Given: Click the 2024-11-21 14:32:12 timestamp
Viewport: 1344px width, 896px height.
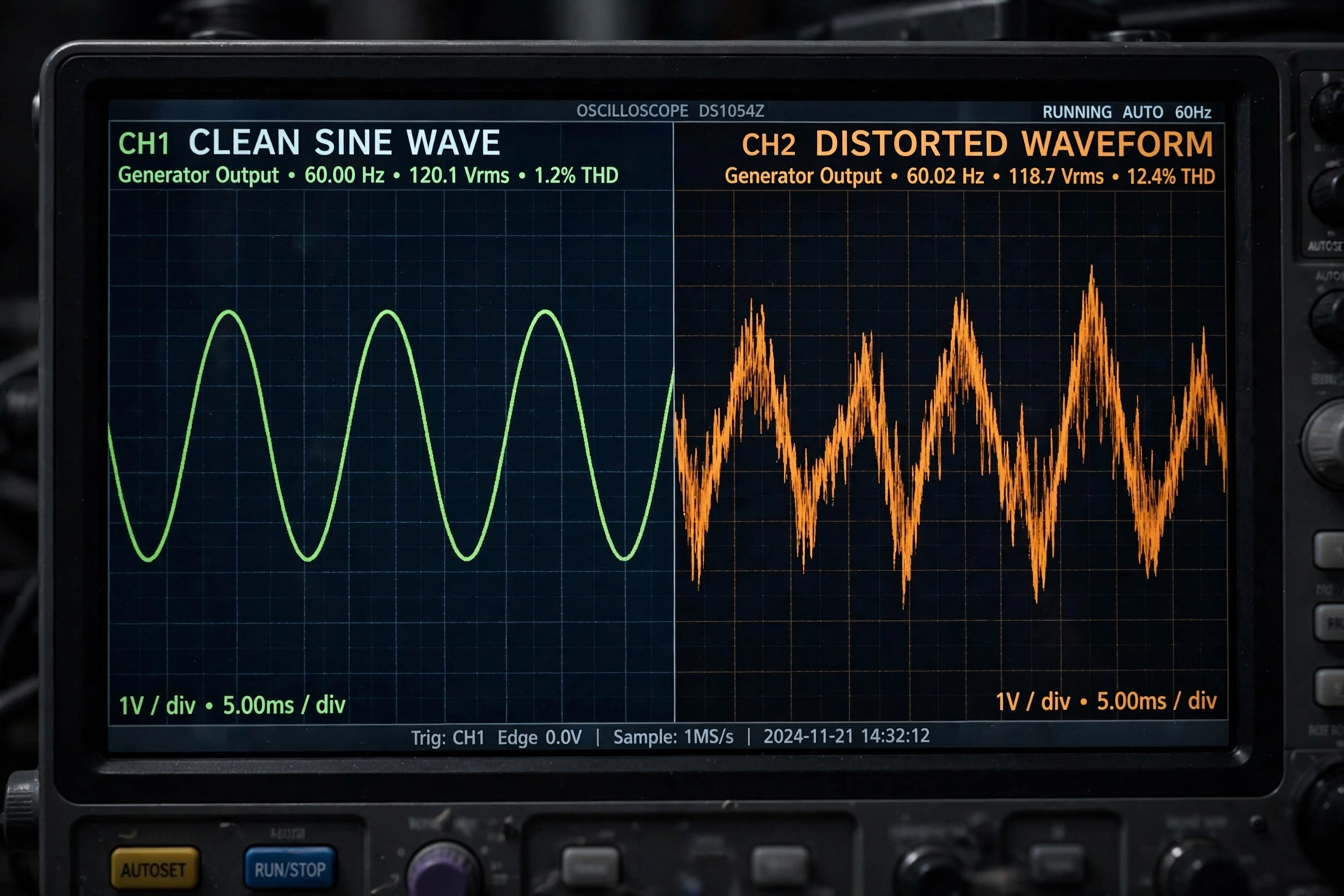Looking at the screenshot, I should coord(846,736).
